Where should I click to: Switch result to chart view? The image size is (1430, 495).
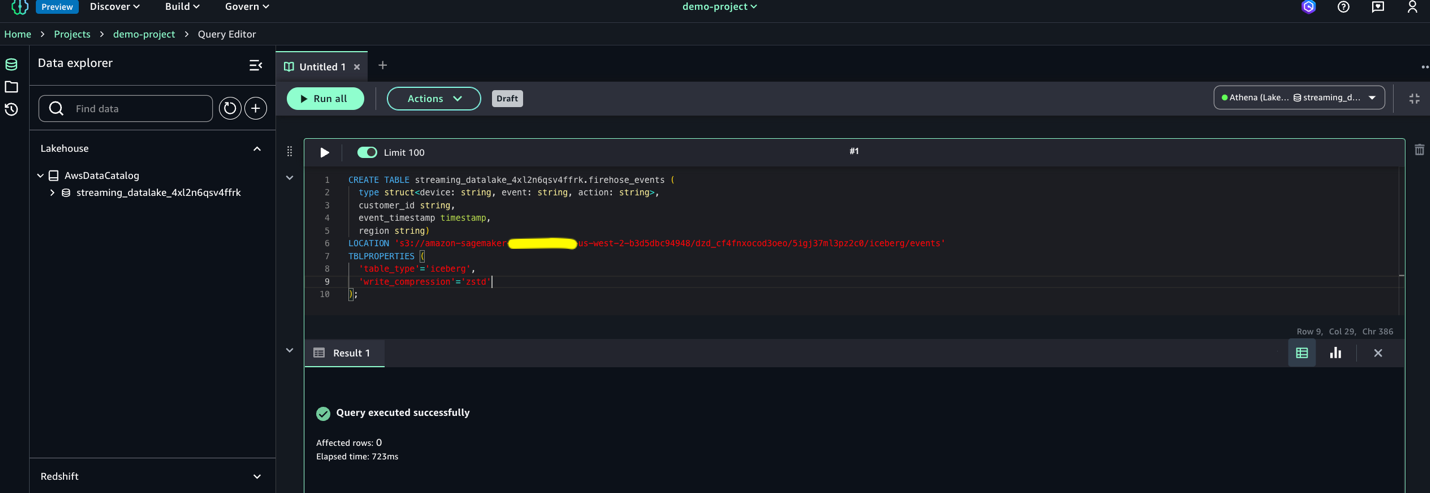1336,353
